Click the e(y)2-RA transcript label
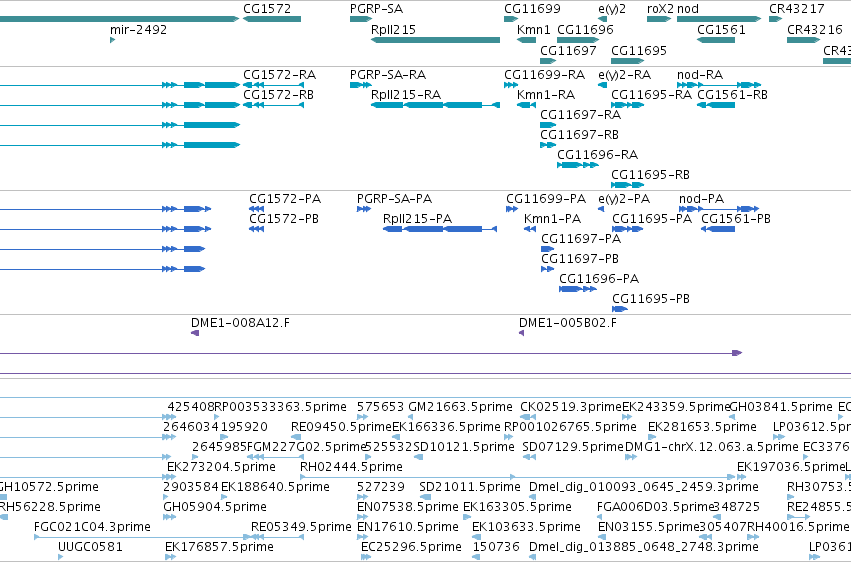The image size is (851, 562). tap(624, 74)
